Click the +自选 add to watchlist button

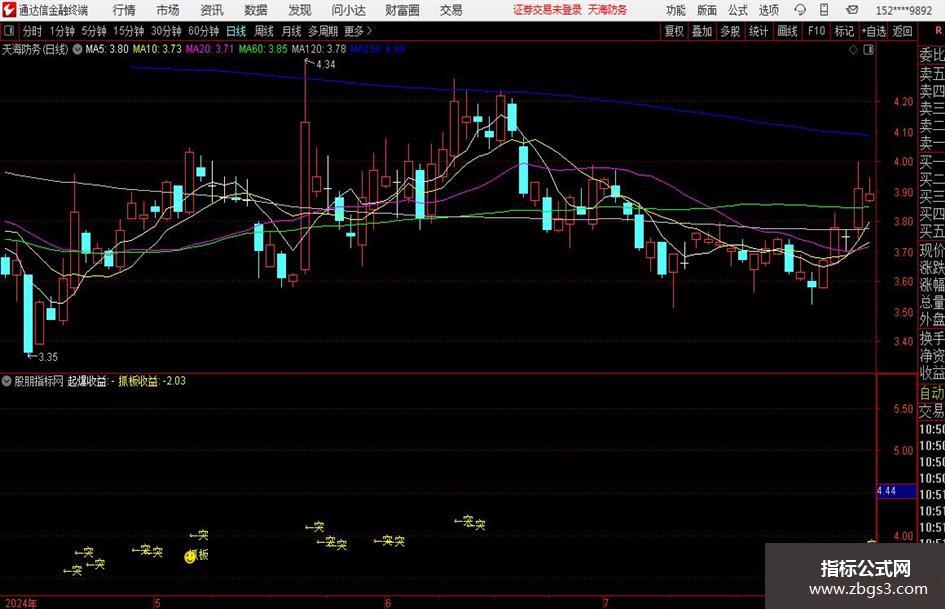(873, 31)
